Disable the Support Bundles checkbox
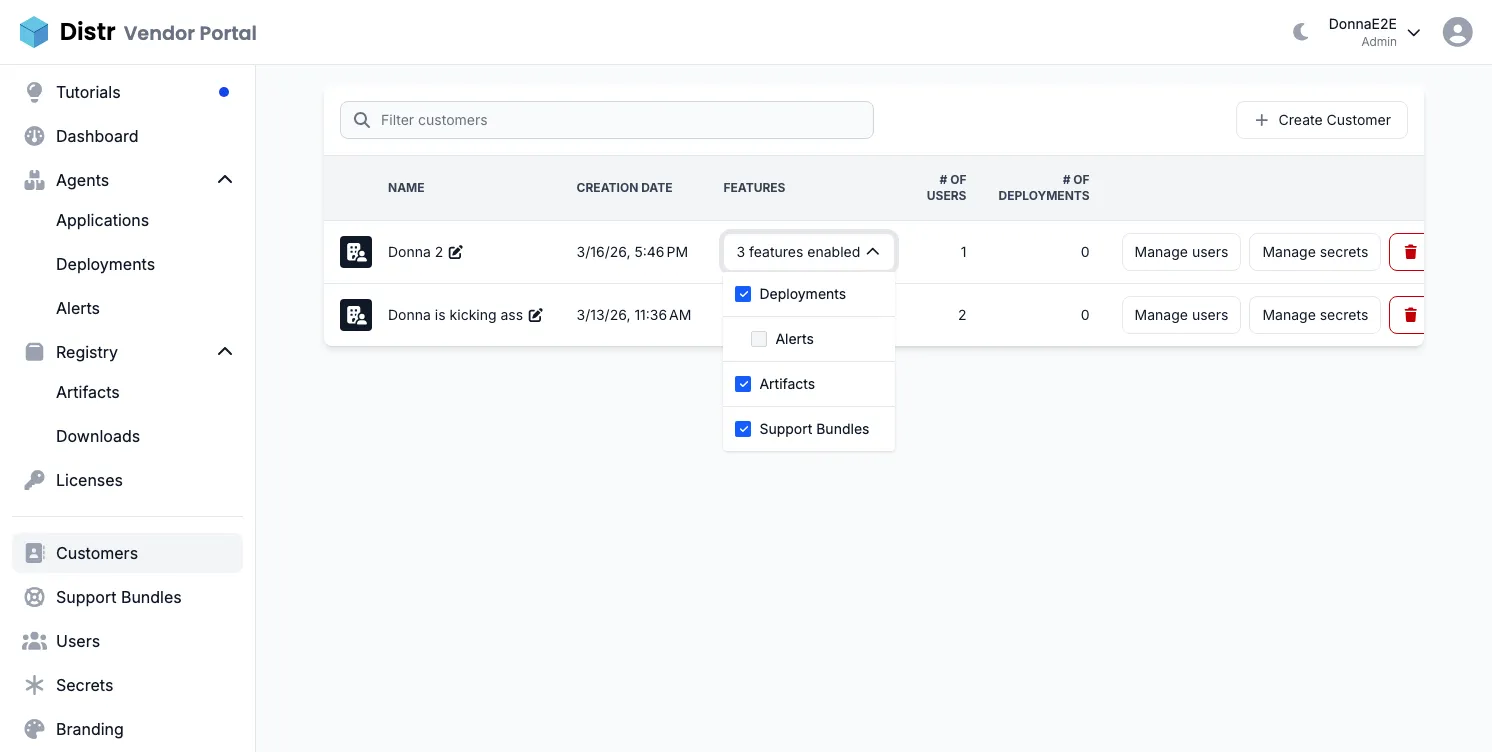The image size is (1492, 752). tap(743, 428)
